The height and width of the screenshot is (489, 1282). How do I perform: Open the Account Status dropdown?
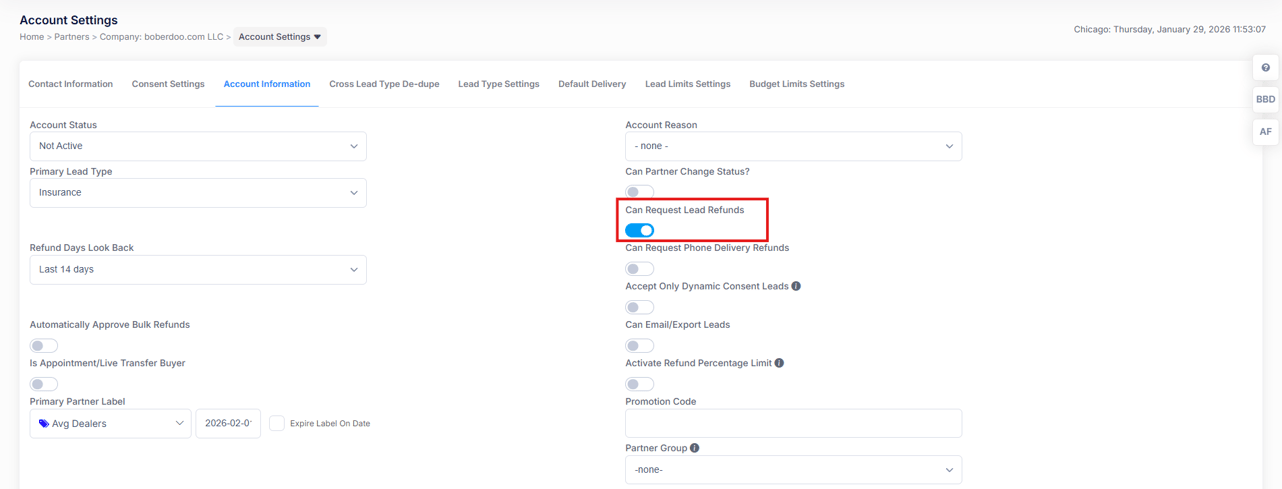(198, 146)
